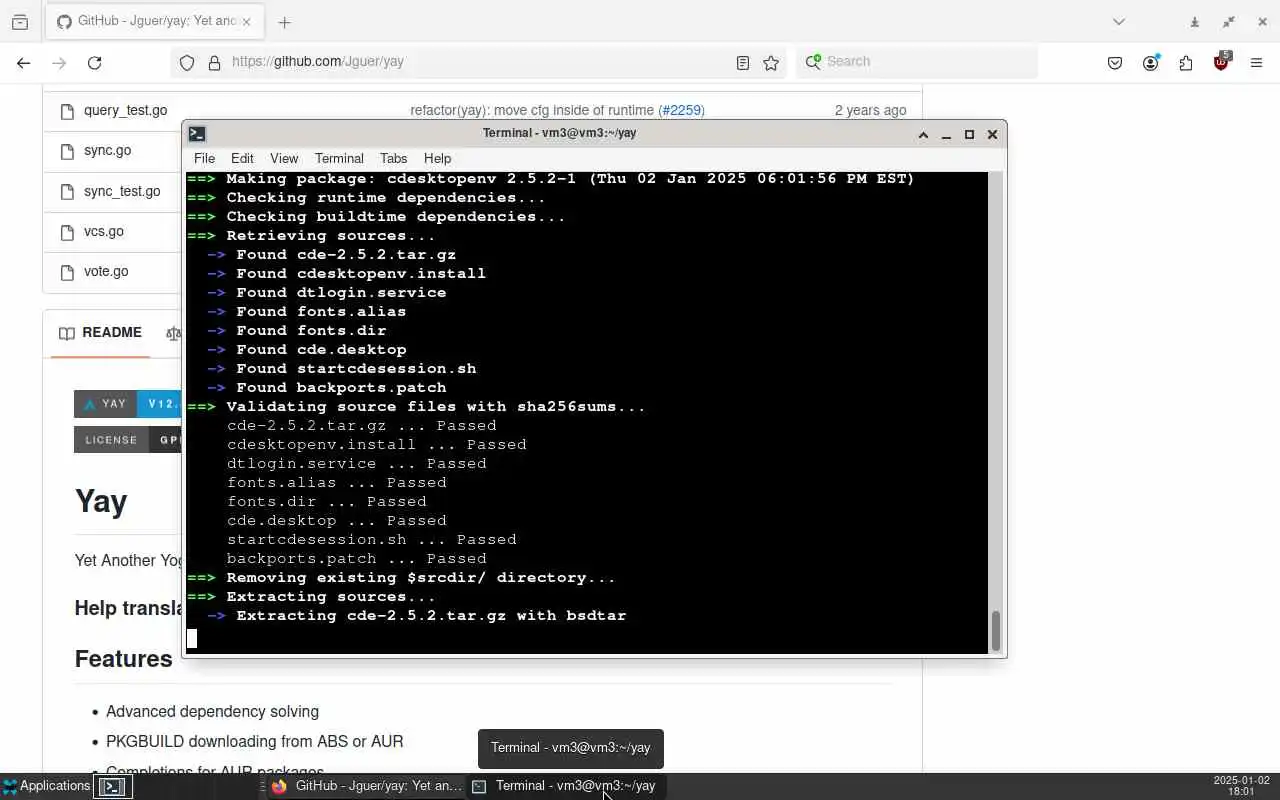
Task: Open pull request #2259 link
Action: (681, 110)
